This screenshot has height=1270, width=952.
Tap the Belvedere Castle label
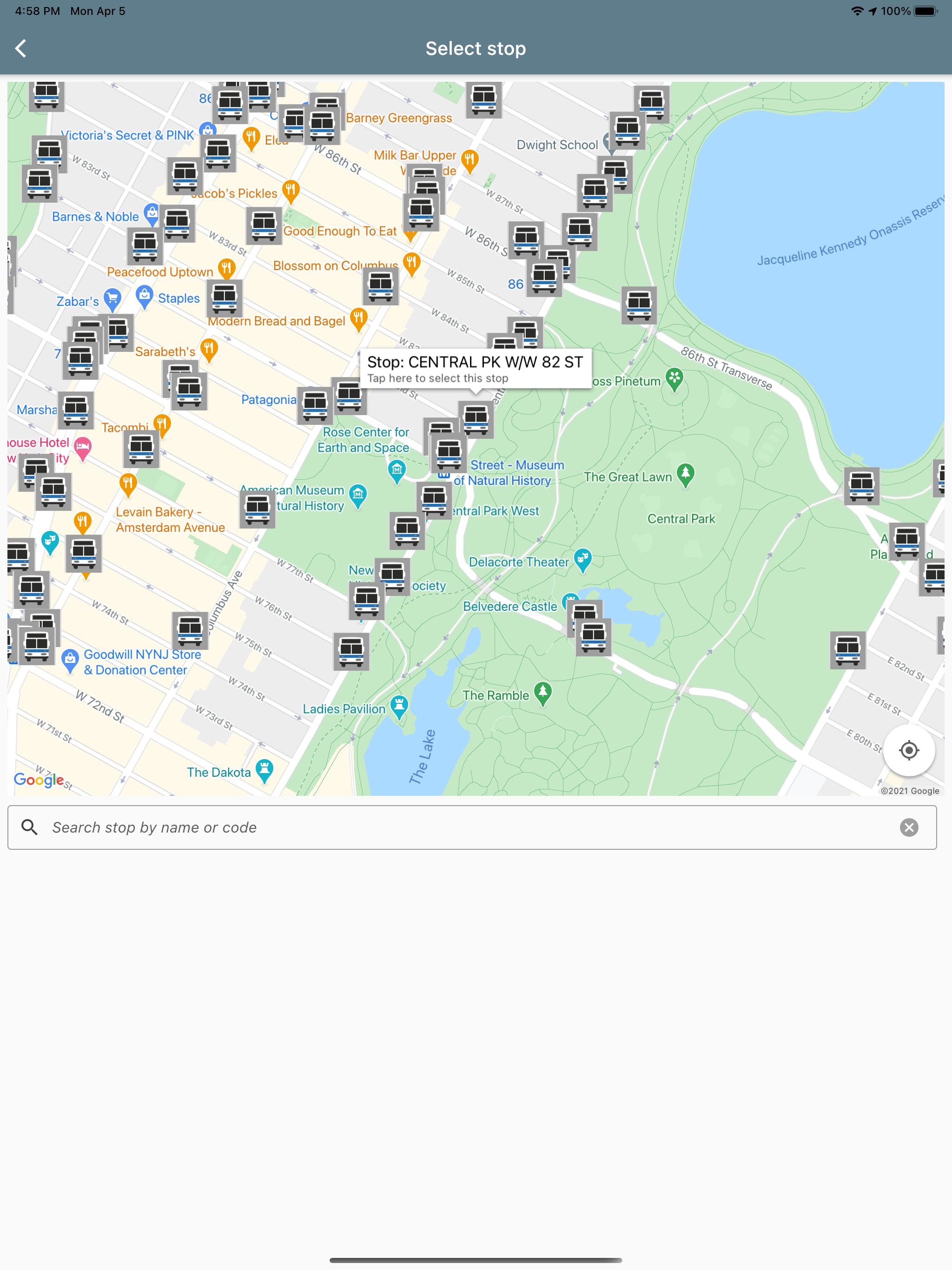tap(510, 606)
